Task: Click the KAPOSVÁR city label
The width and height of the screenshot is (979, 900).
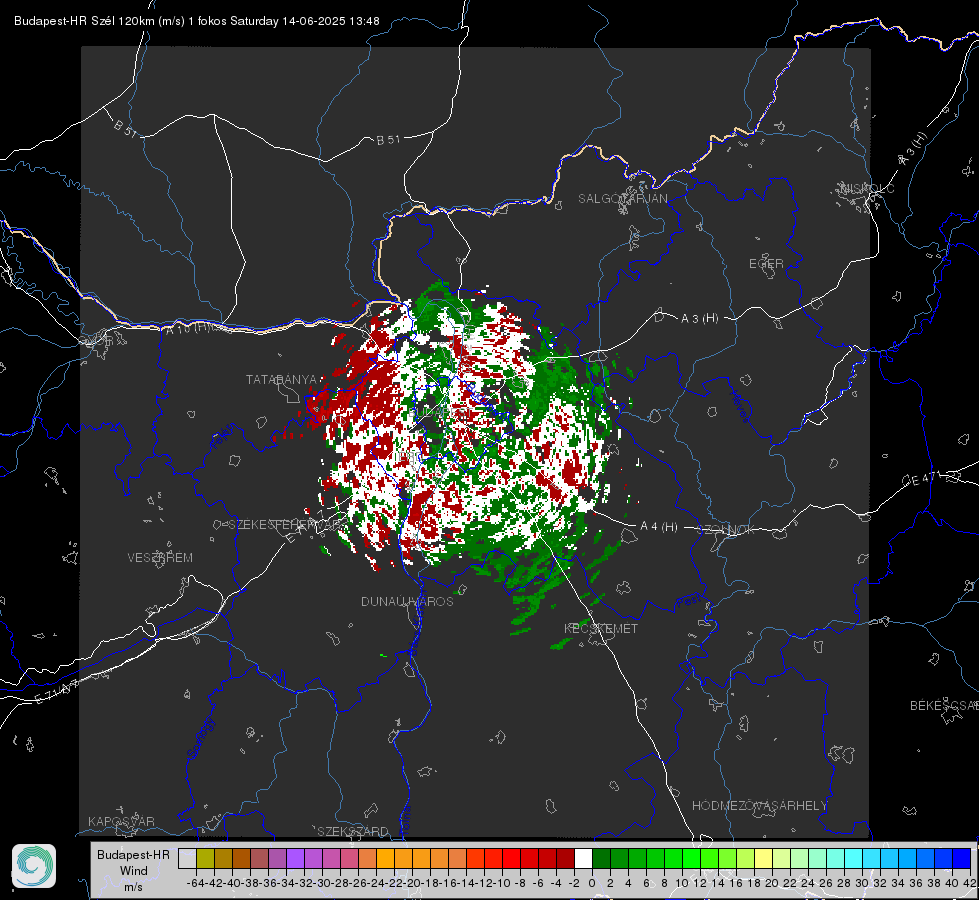Action: coord(121,821)
